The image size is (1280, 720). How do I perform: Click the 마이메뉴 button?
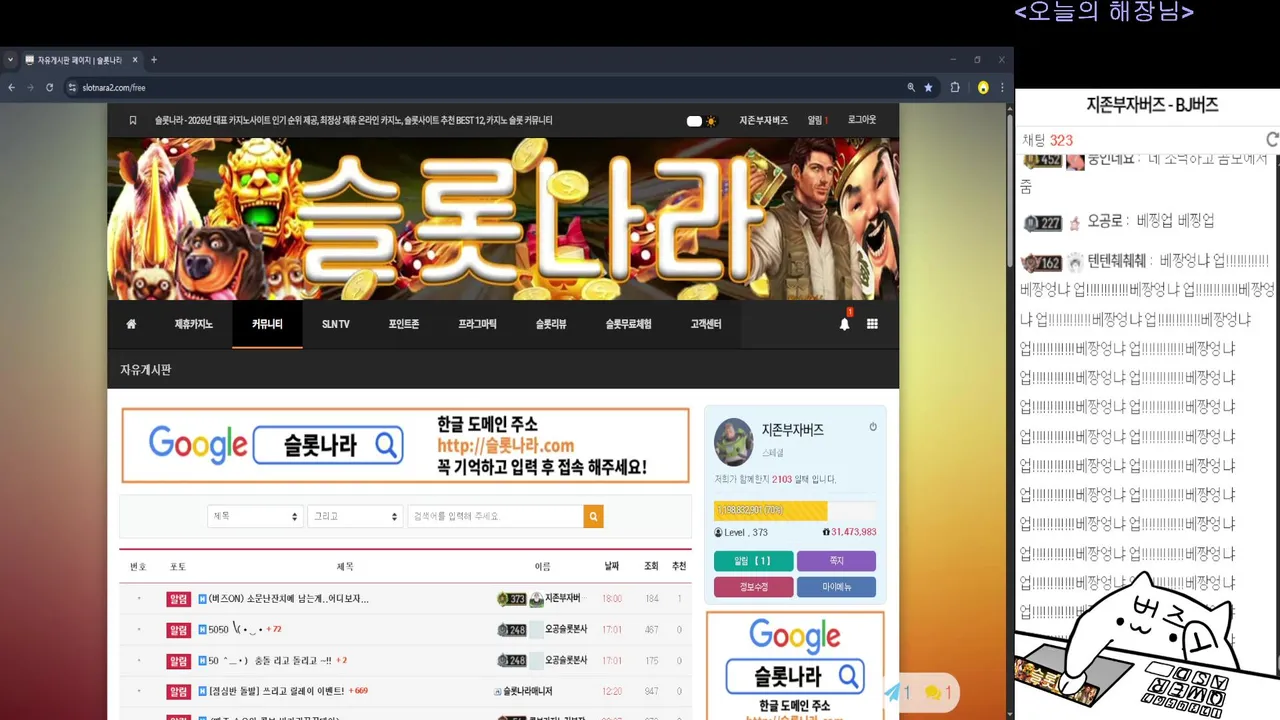click(x=836, y=587)
